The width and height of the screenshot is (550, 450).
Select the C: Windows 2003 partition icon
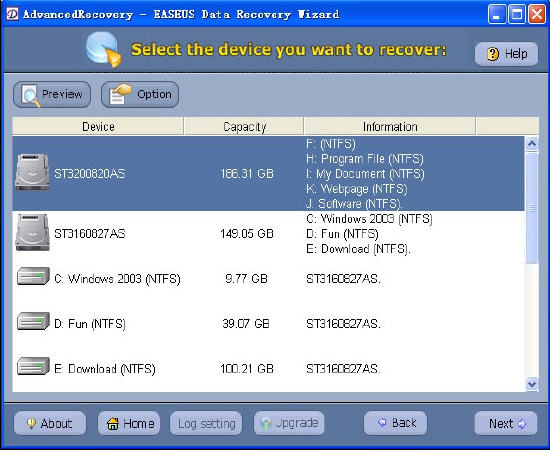33,276
